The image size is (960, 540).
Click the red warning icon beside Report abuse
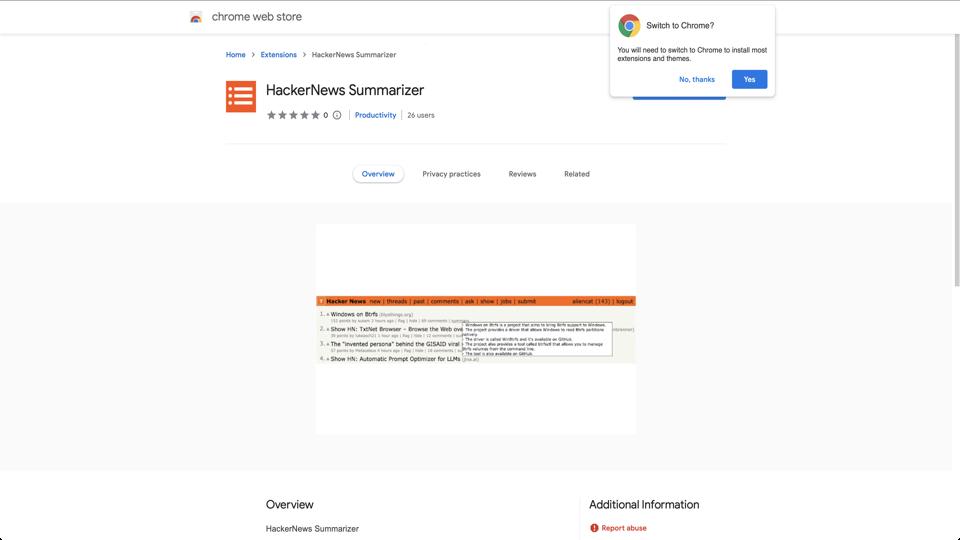click(594, 528)
